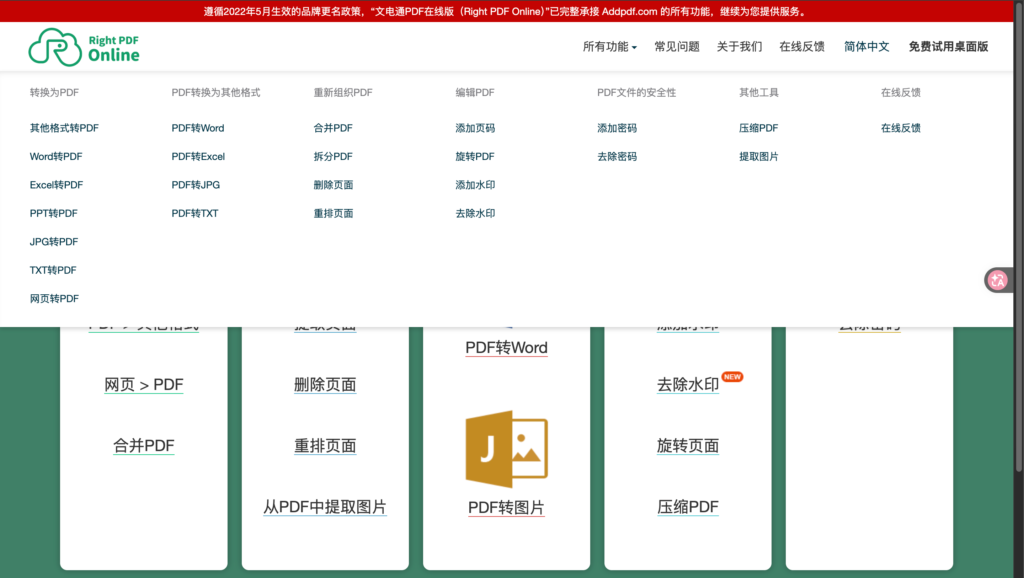The height and width of the screenshot is (578, 1024).
Task: Select 重排页面 in the dropdown menu
Action: (x=333, y=213)
